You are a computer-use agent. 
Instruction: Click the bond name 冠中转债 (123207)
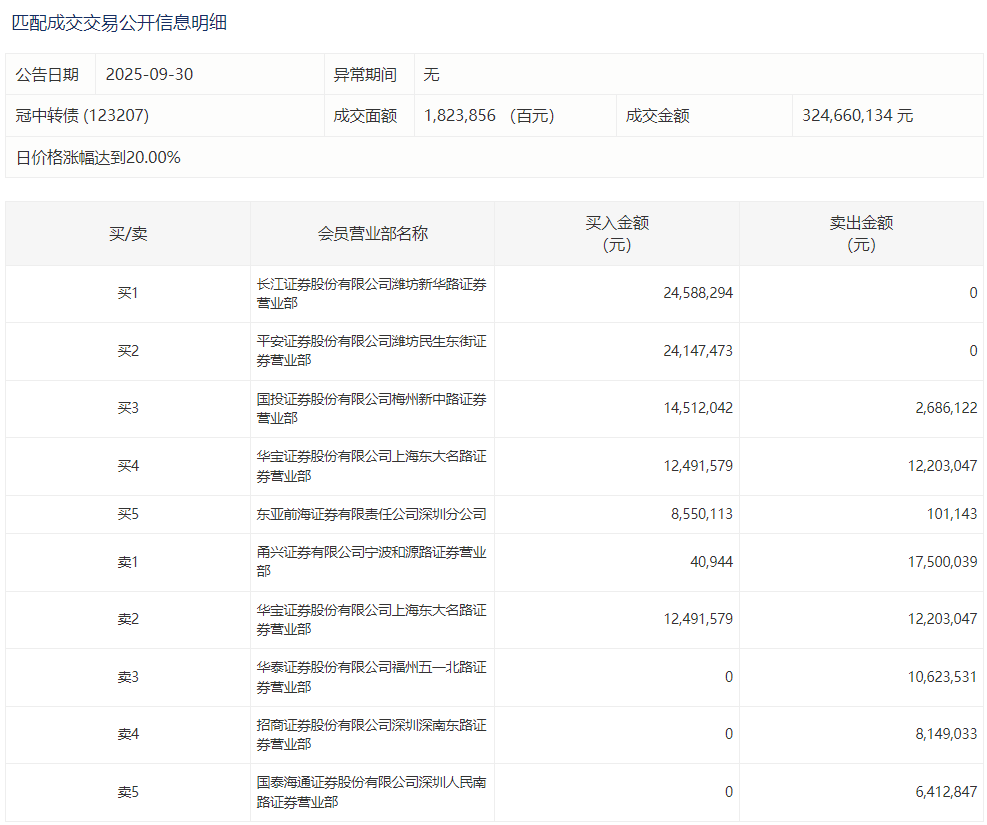(82, 115)
